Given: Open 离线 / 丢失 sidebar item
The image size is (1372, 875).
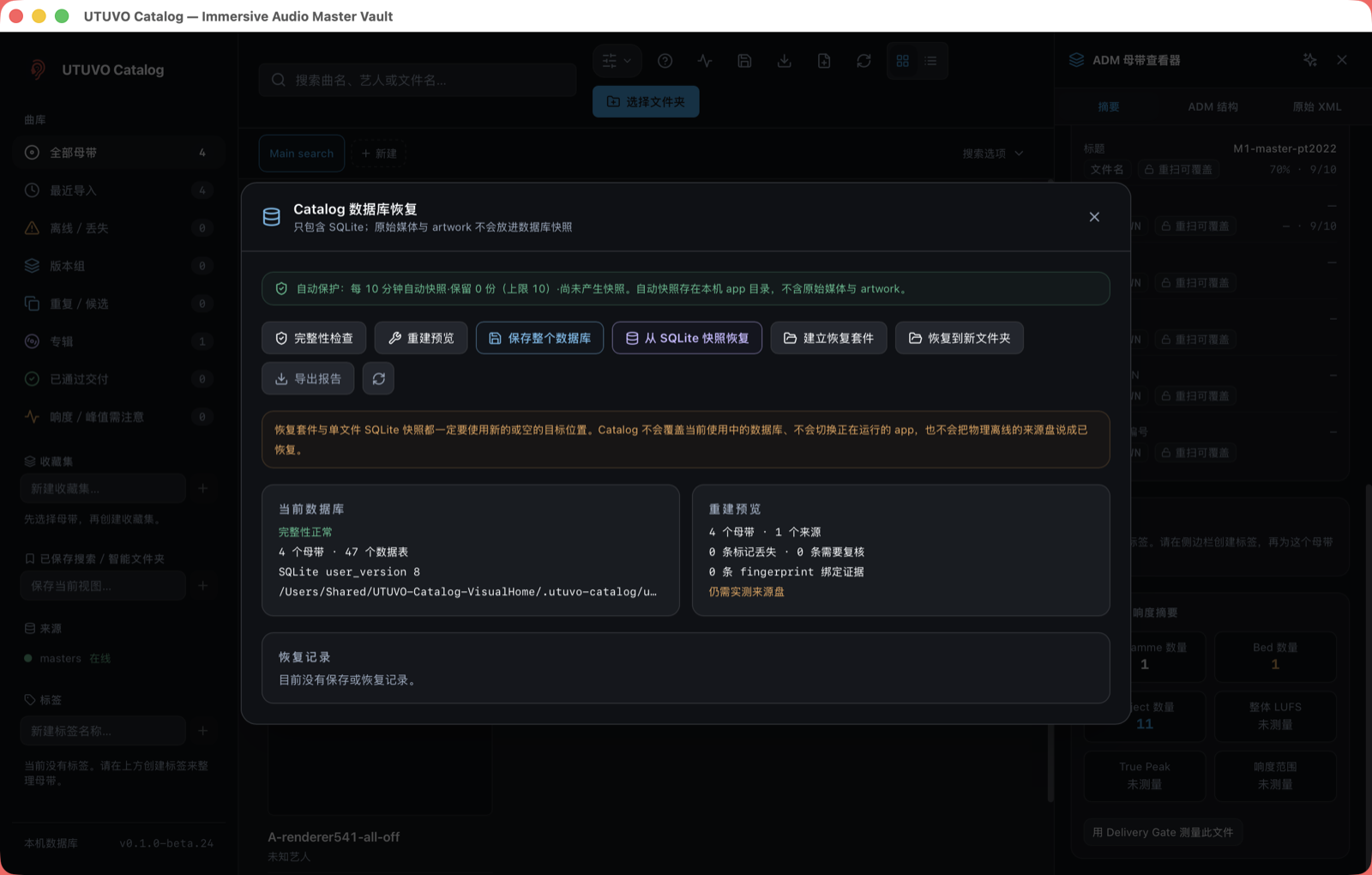Looking at the screenshot, I should tap(117, 228).
